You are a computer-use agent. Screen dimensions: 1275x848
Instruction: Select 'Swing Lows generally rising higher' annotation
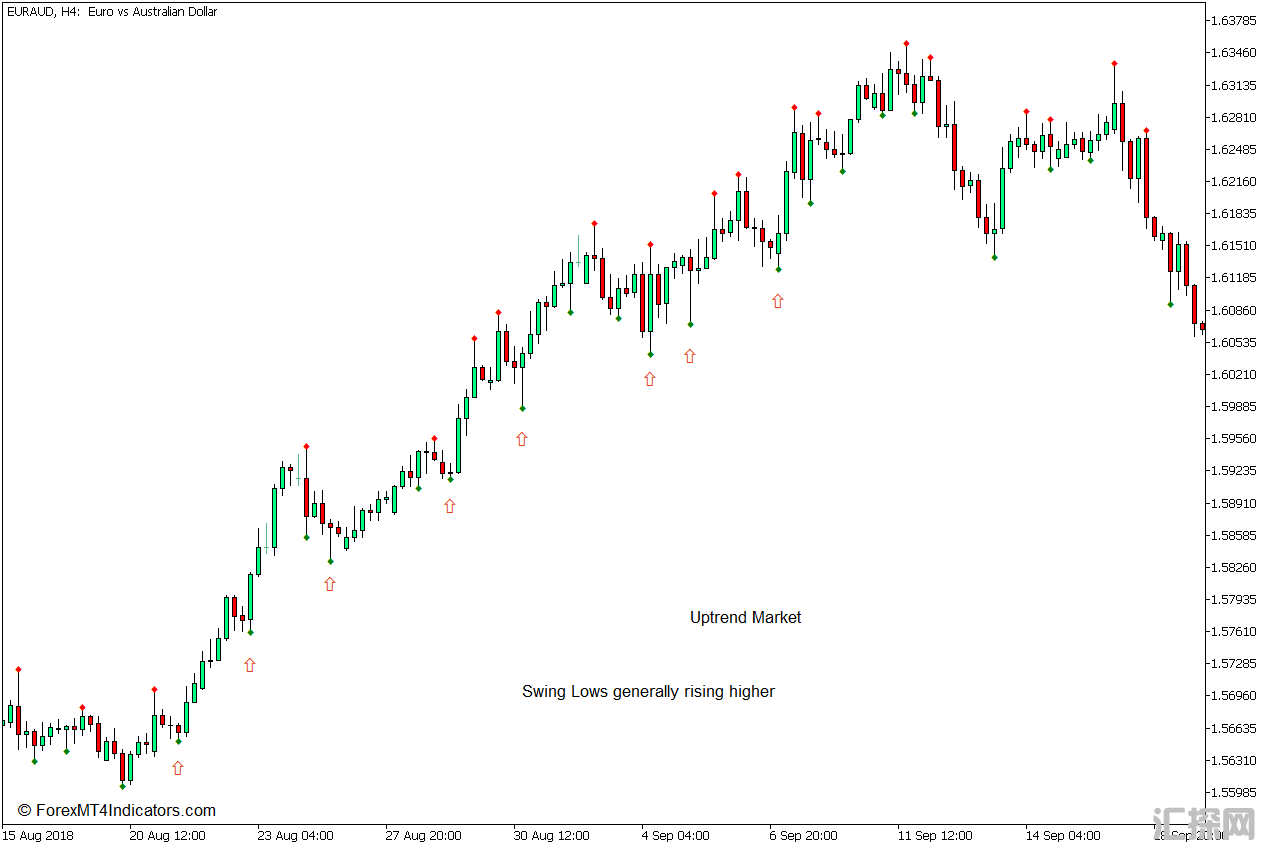648,692
